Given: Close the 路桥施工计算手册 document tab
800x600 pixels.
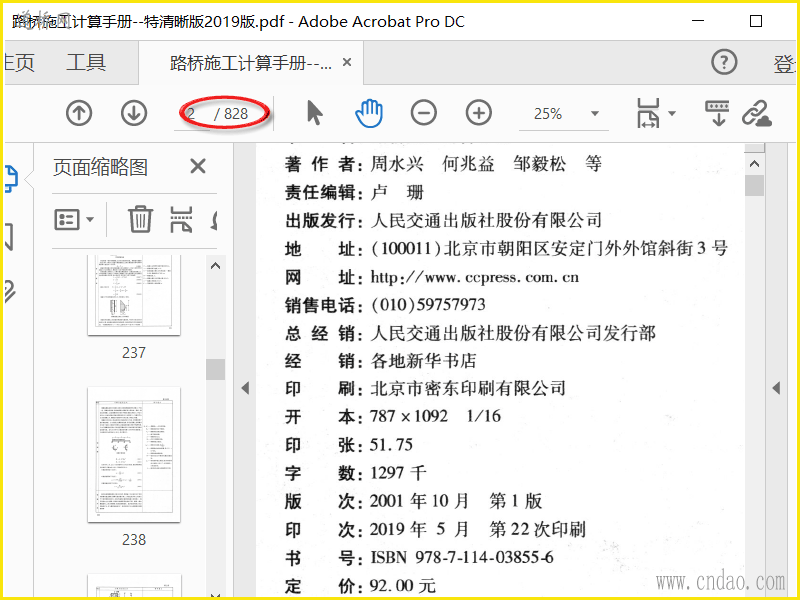Looking at the screenshot, I should 347,62.
